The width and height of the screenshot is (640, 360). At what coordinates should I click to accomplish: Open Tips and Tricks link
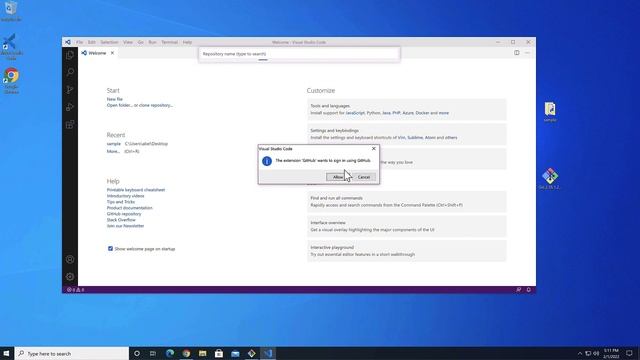(121, 202)
